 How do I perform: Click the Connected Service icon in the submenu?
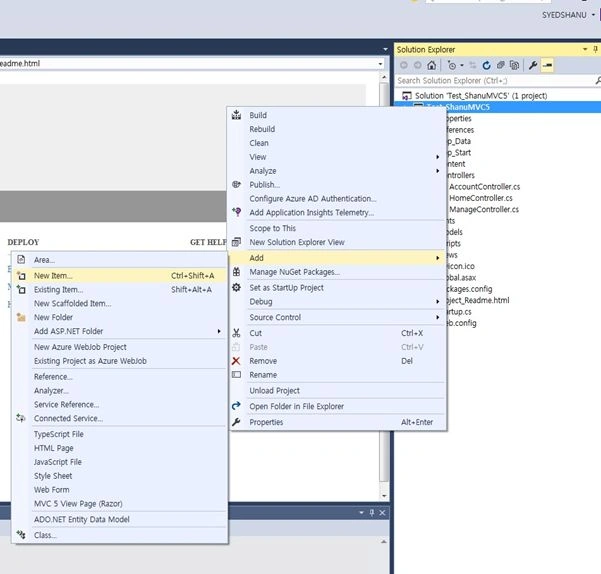21,418
